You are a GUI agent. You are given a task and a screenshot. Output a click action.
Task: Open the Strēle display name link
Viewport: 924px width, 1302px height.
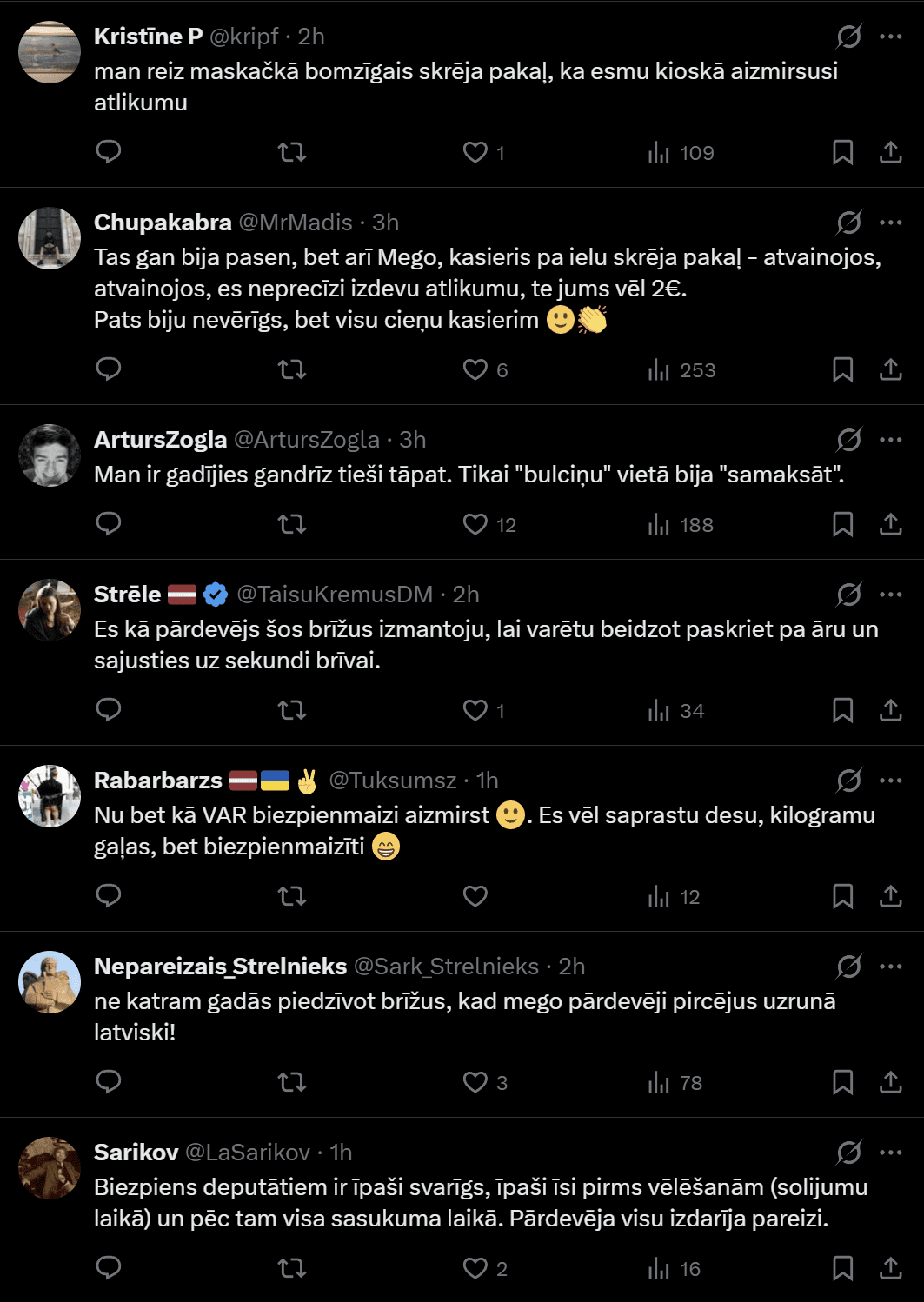pos(128,595)
